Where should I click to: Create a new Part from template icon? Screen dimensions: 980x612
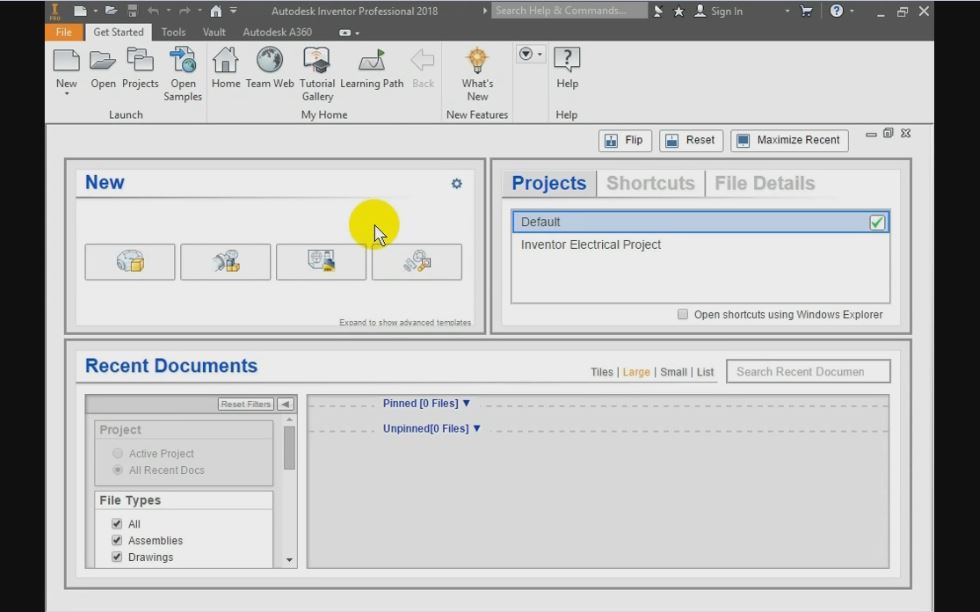130,261
